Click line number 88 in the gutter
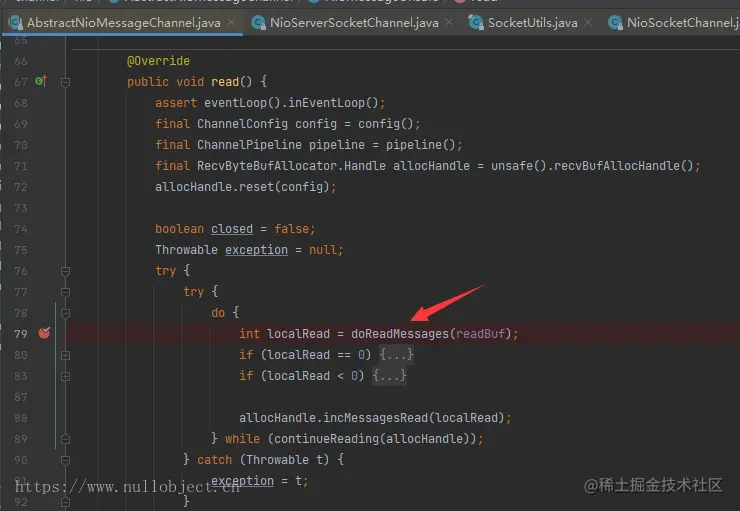This screenshot has height=511, width=740. click(x=21, y=418)
